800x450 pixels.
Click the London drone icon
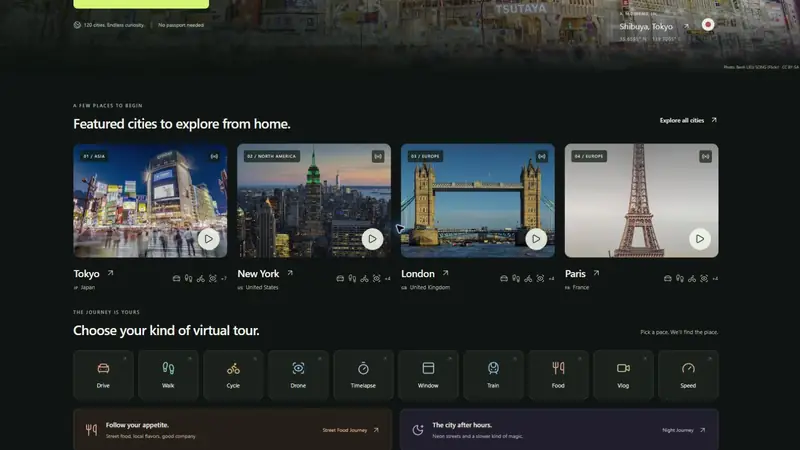click(541, 279)
